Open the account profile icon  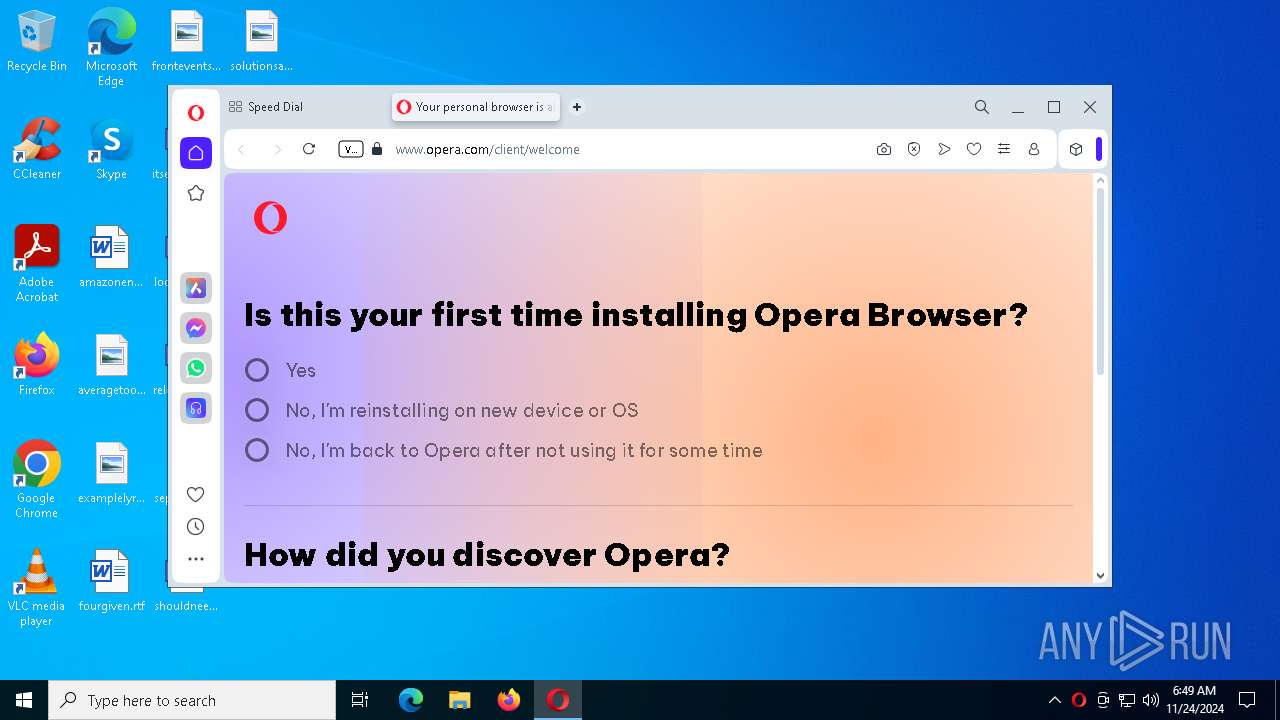pos(1034,149)
